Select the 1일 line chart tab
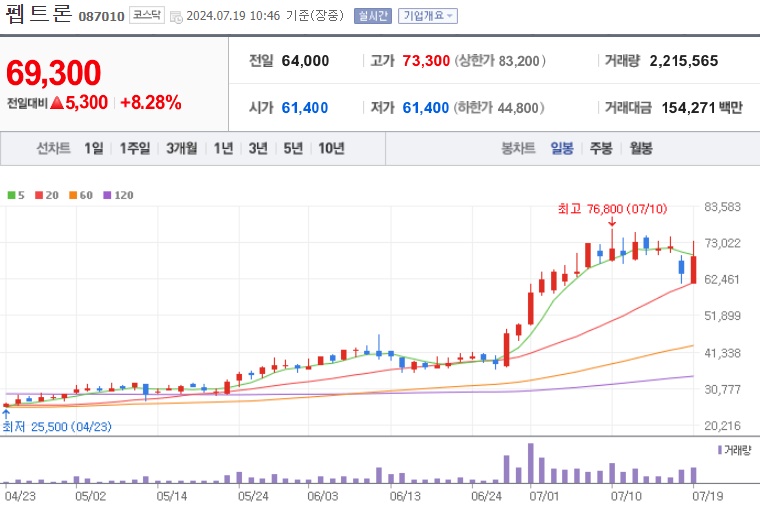 [94, 148]
